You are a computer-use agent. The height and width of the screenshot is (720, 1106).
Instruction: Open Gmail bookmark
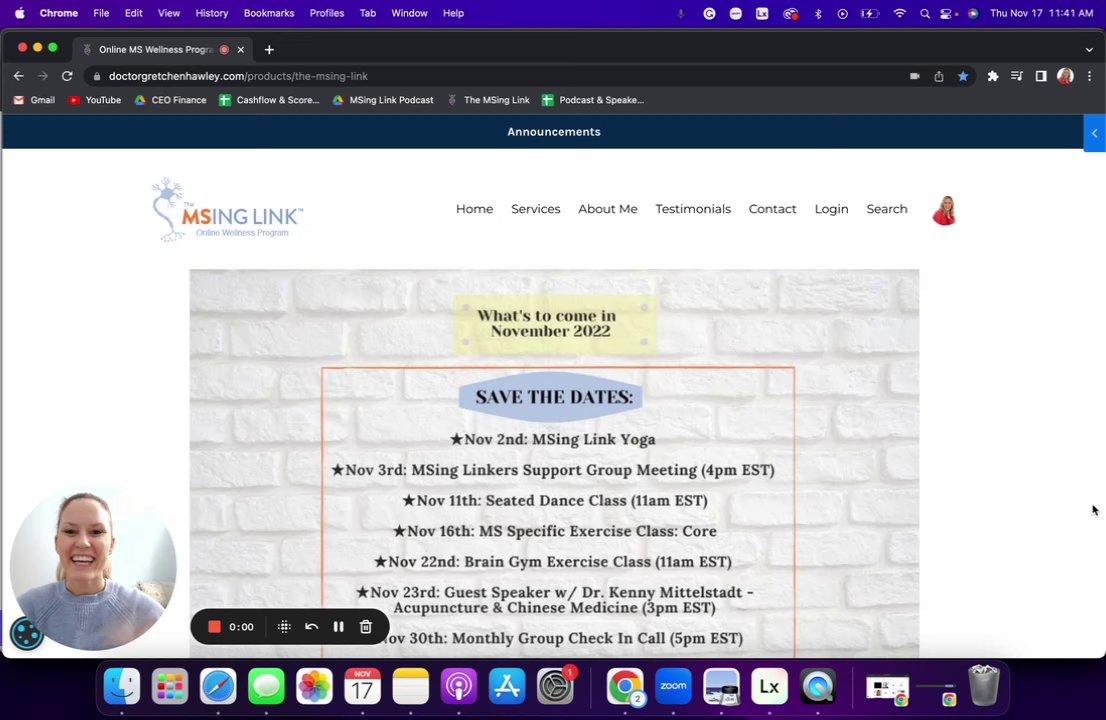[x=34, y=100]
